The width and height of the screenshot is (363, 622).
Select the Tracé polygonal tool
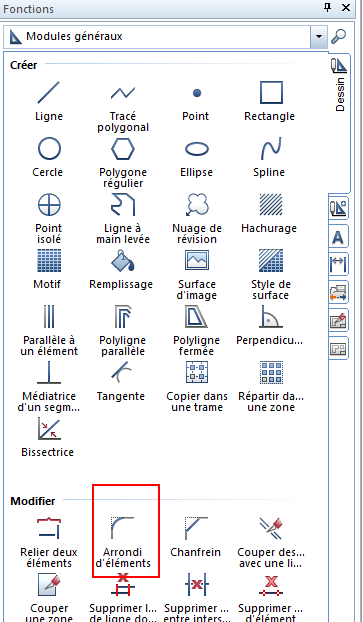tap(123, 105)
